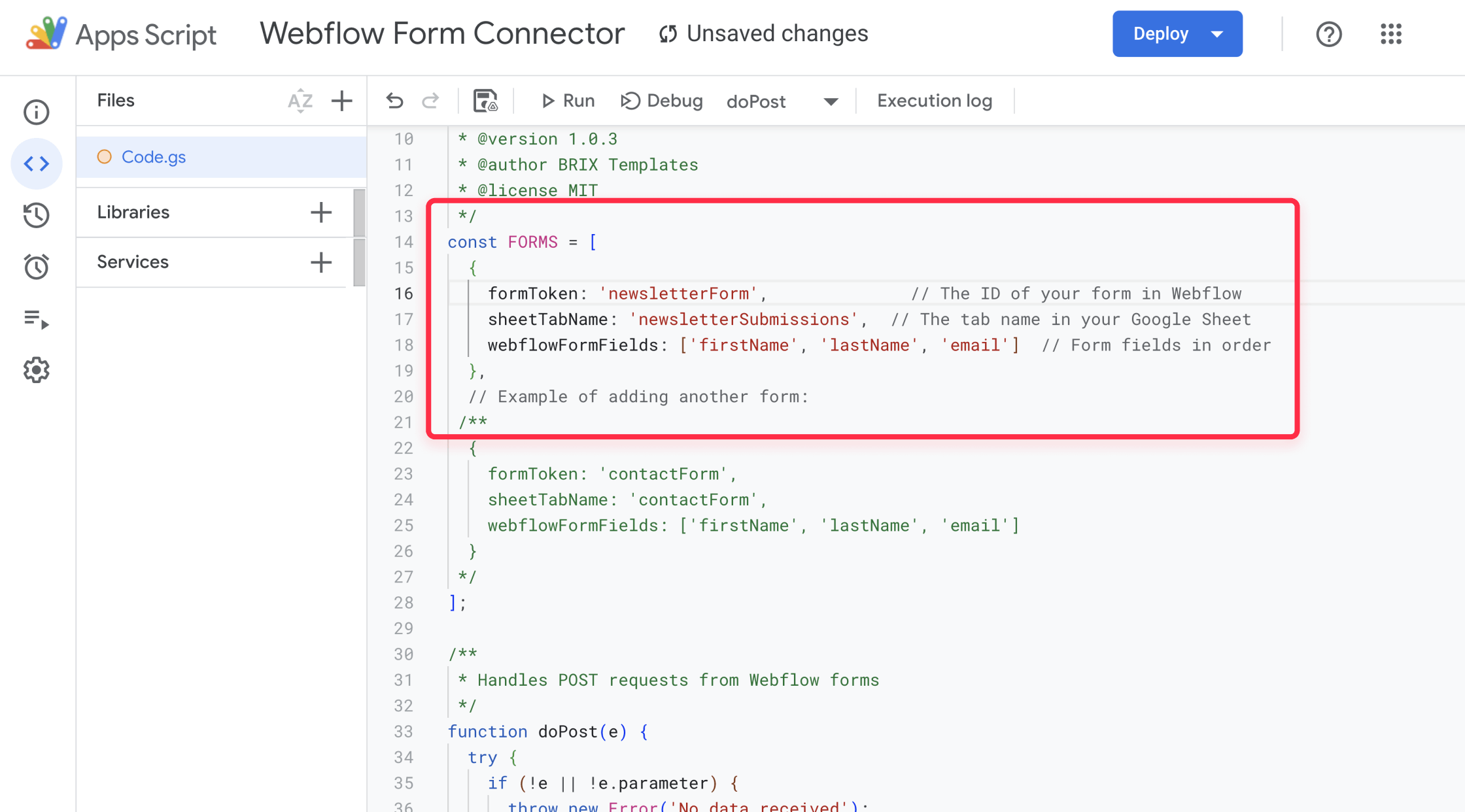Click the Services section label

click(133, 262)
